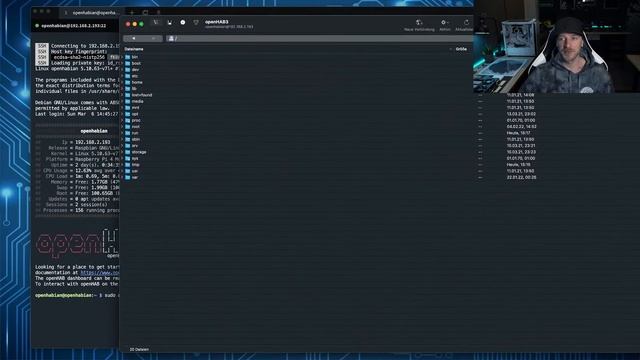Image resolution: width=640 pixels, height=360 pixels.
Task: Open the Bonjour view icon in toolbar
Action: tap(196, 22)
